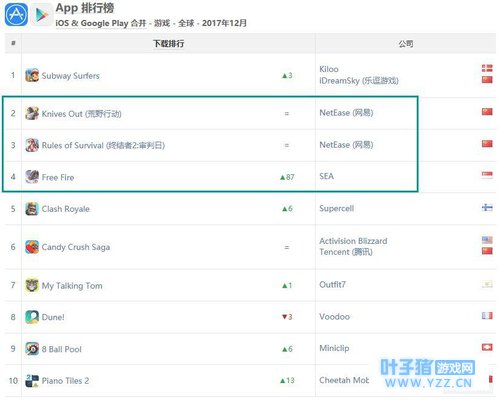The height and width of the screenshot is (400, 499).
Task: Open the Dune! app icon
Action: 32,317
